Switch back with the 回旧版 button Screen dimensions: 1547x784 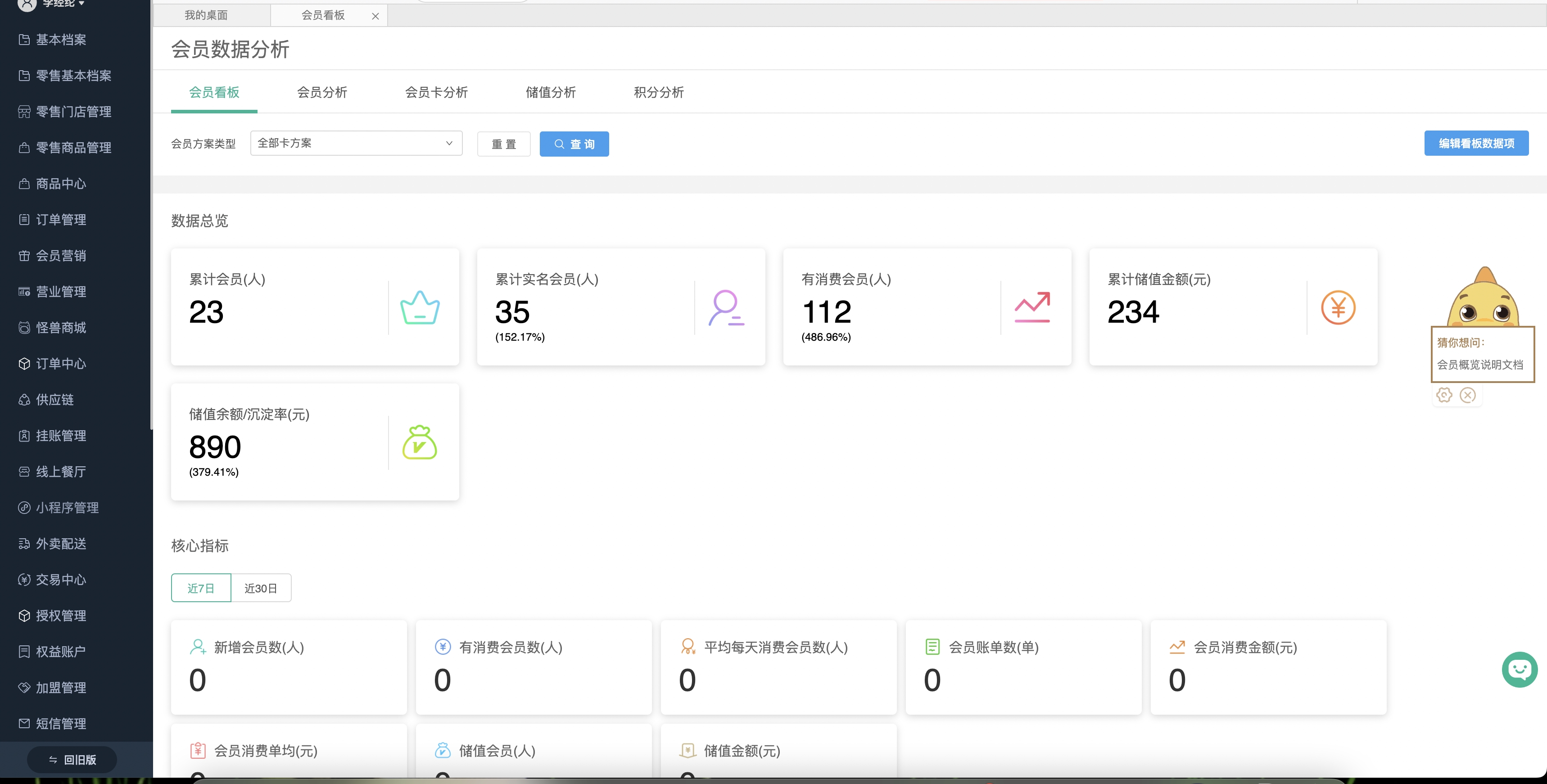coord(72,760)
